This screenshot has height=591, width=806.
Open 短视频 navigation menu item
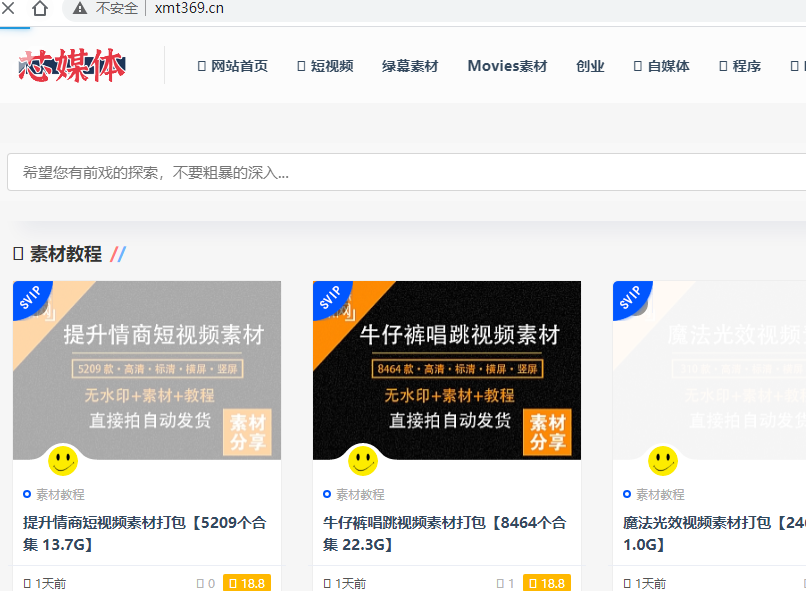325,66
